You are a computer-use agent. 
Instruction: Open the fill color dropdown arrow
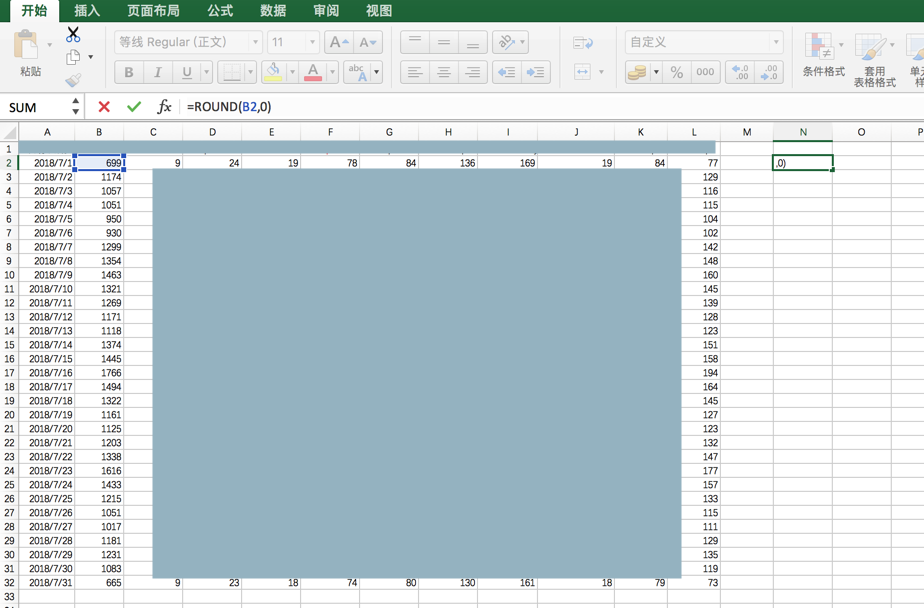click(292, 72)
